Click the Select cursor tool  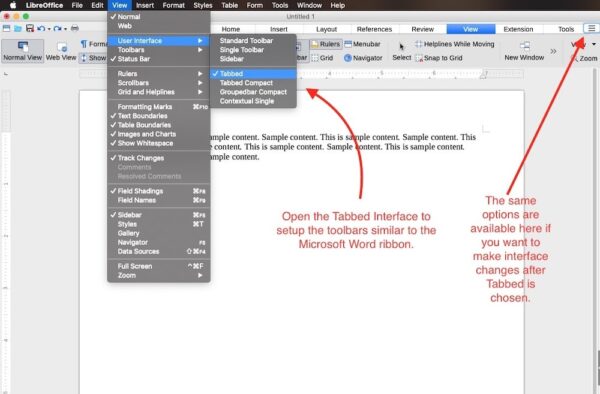(401, 47)
